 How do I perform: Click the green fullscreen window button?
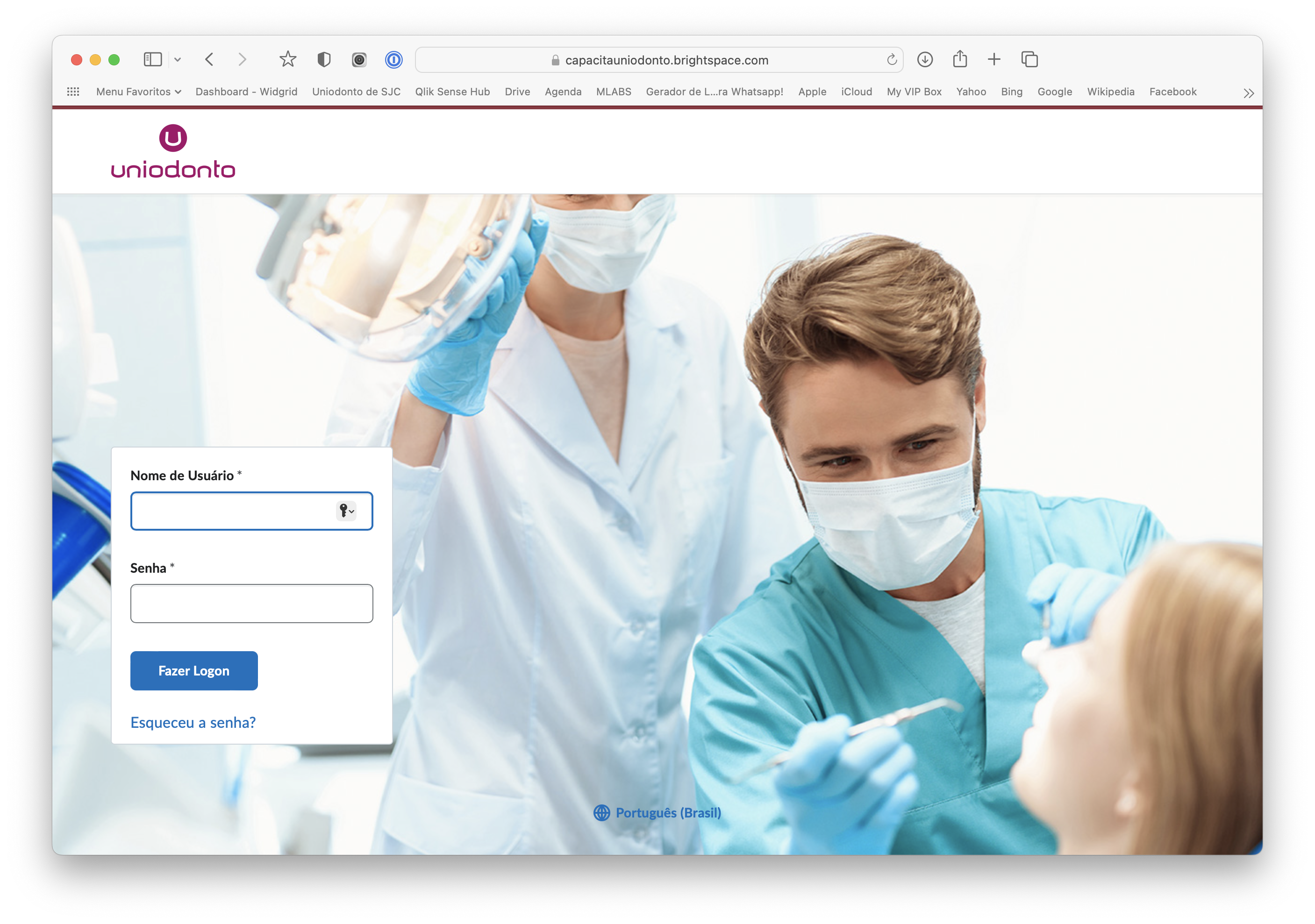click(x=114, y=59)
